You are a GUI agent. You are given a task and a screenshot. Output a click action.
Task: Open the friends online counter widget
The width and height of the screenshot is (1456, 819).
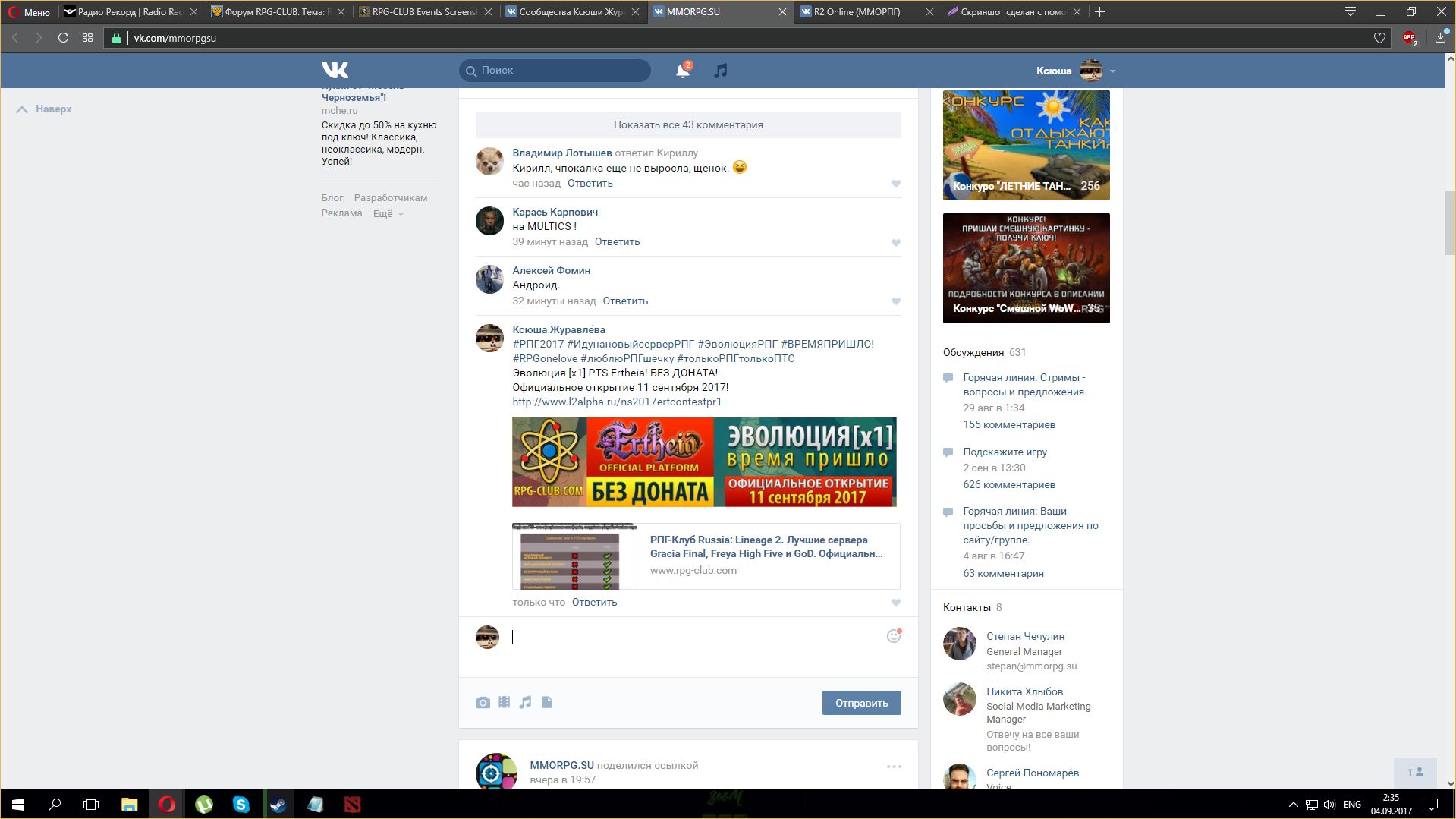click(1415, 773)
